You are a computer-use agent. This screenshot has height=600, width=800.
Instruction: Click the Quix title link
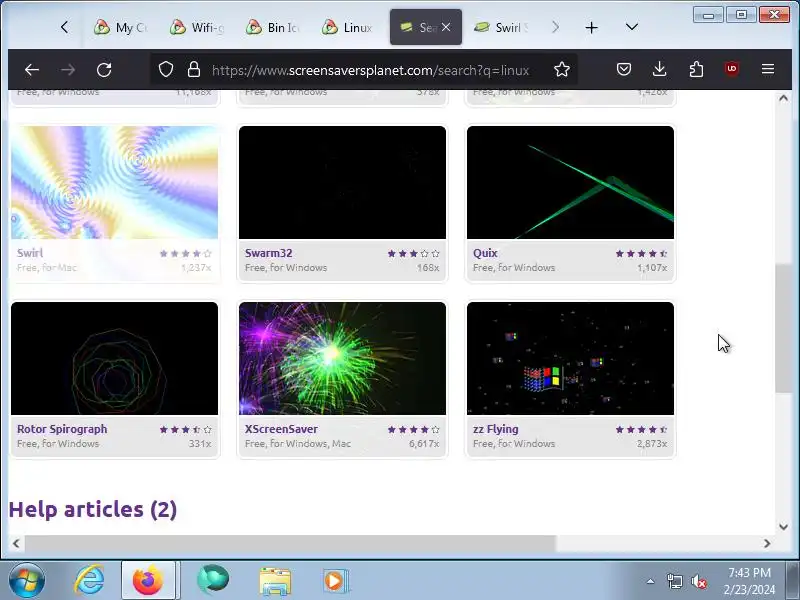485,253
